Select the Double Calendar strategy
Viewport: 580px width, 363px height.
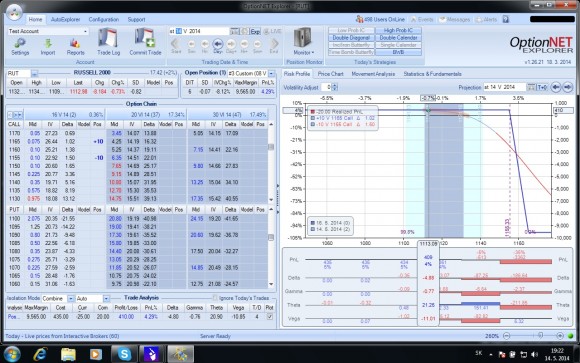pyautogui.click(x=398, y=38)
